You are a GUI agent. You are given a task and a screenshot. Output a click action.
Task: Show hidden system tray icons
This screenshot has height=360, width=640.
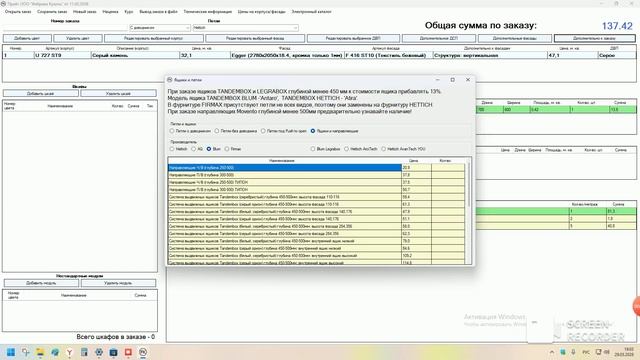click(x=552, y=352)
